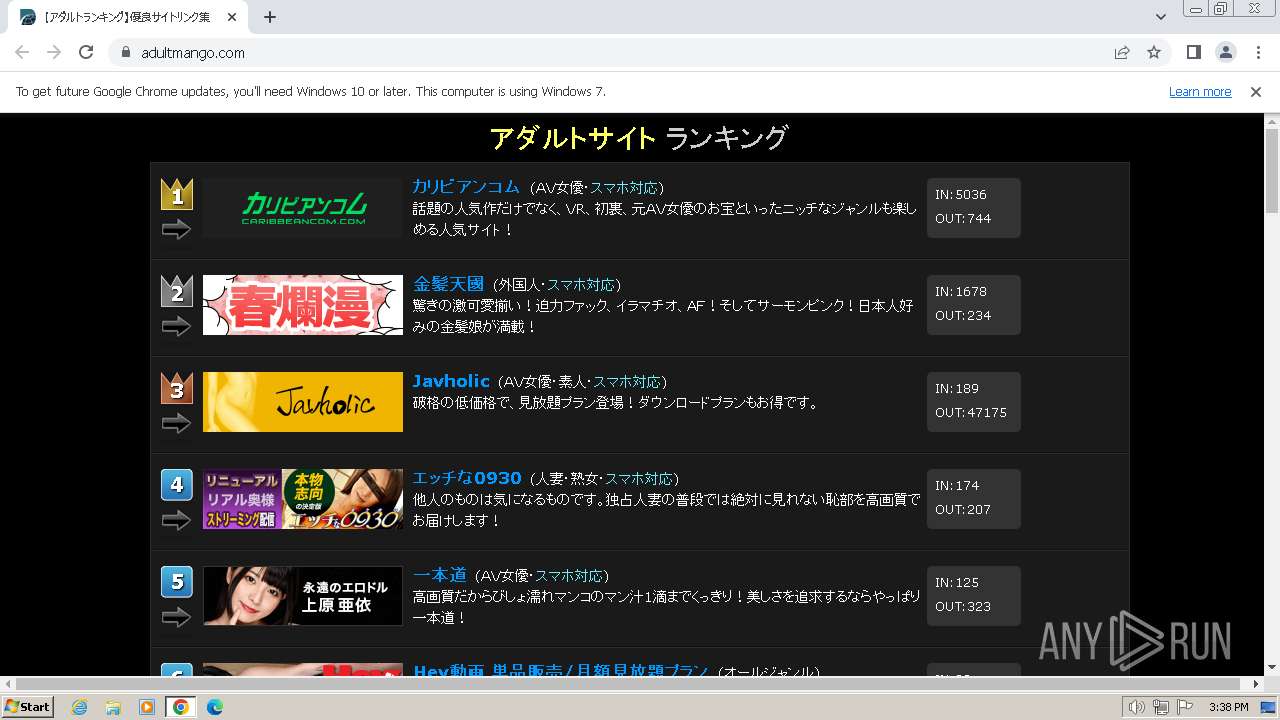This screenshot has width=1280, height=720.
Task: Click the system tray volume icon
Action: pyautogui.click(x=1137, y=707)
